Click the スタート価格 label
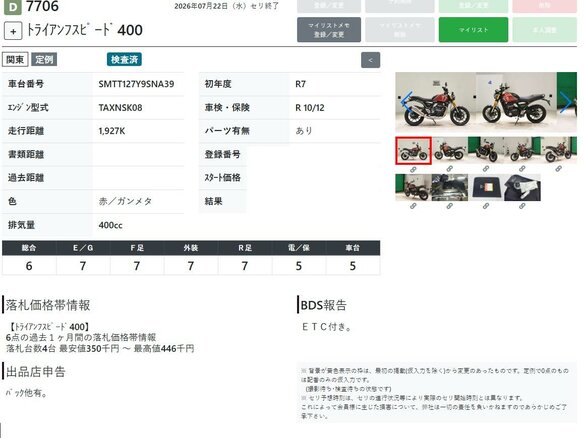The image size is (584, 438). pos(222,178)
